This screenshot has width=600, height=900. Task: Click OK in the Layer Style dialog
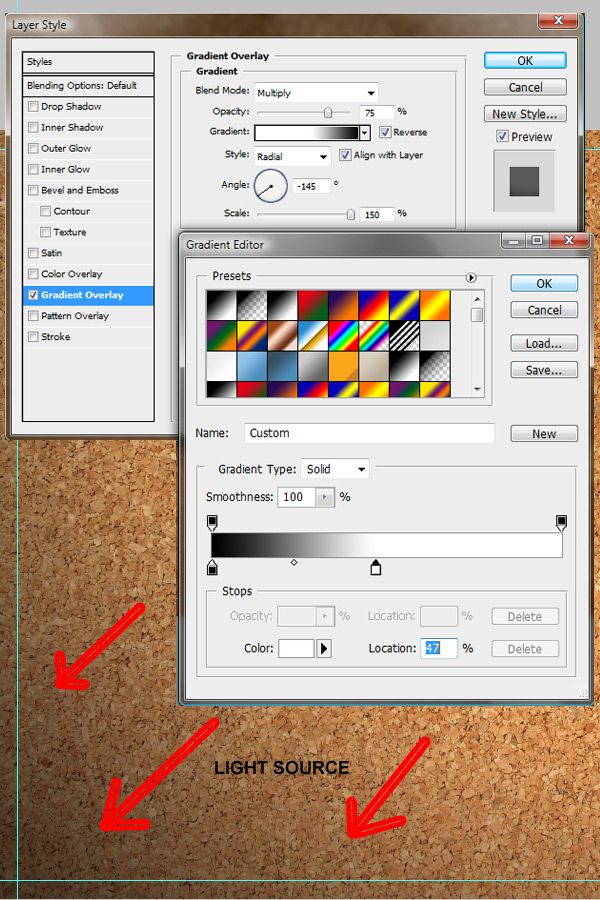point(525,61)
